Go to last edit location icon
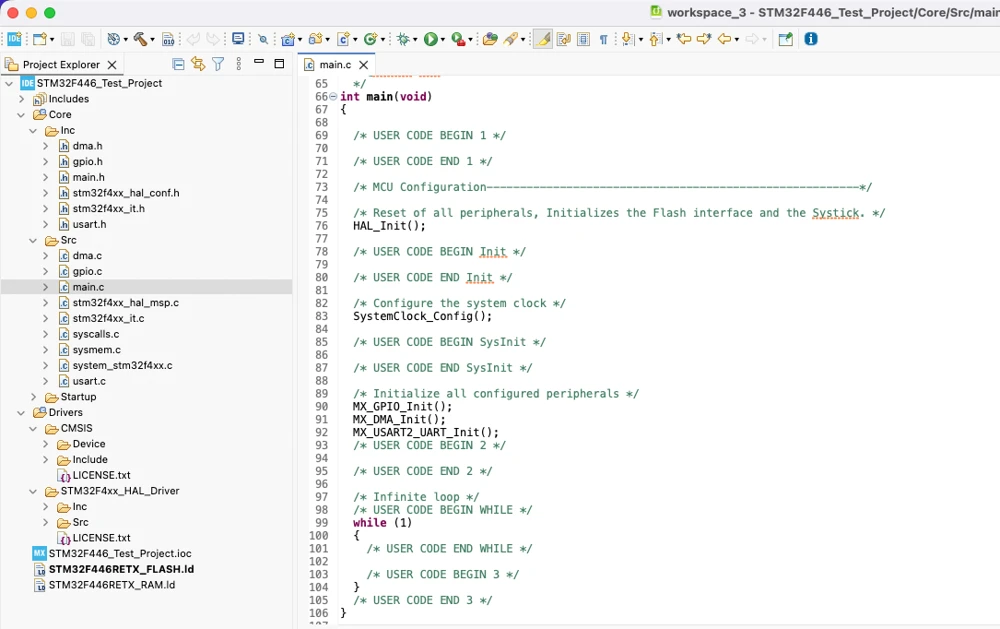Image resolution: width=1000 pixels, height=629 pixels. click(684, 39)
